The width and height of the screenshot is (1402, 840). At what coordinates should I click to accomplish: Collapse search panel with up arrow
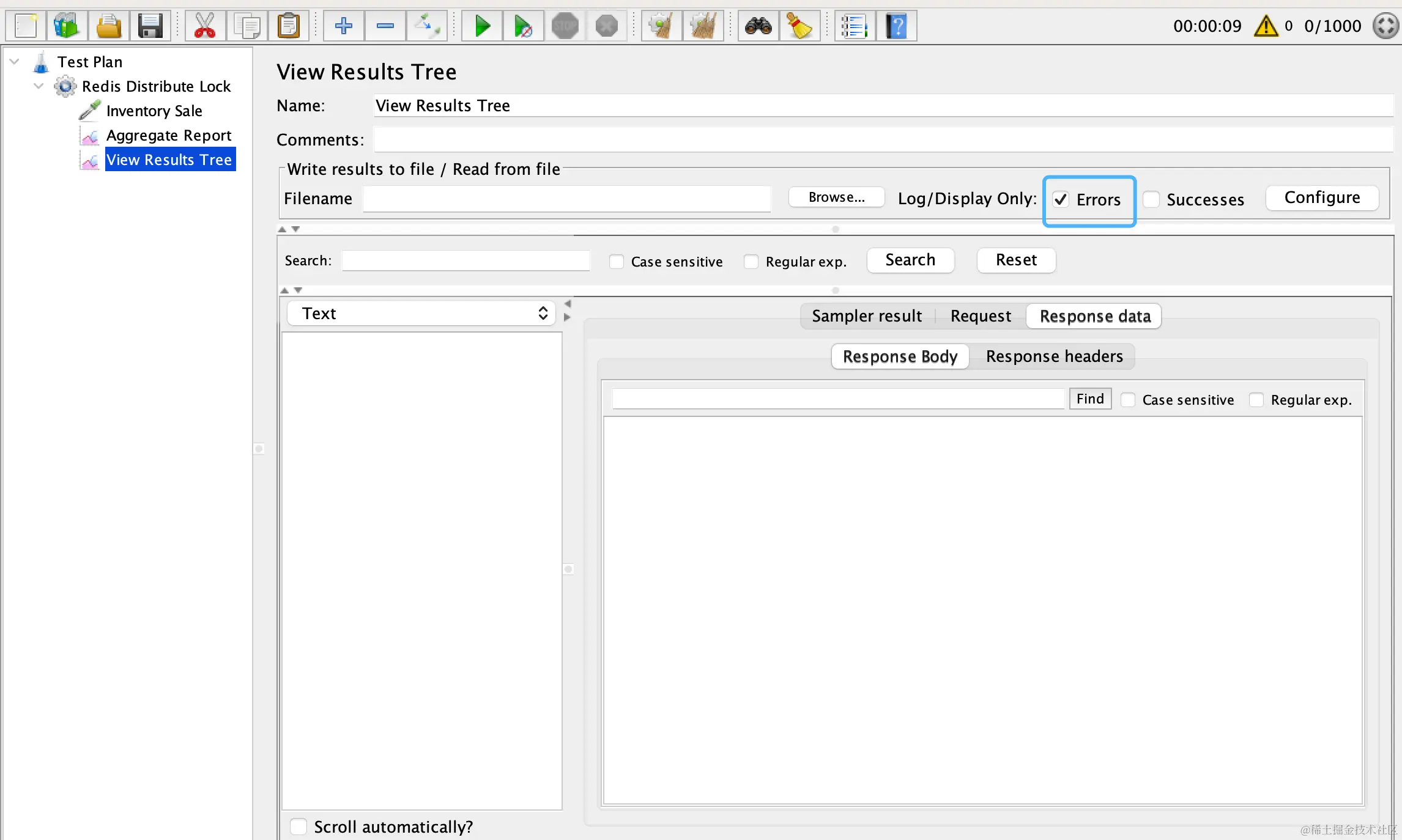click(284, 290)
